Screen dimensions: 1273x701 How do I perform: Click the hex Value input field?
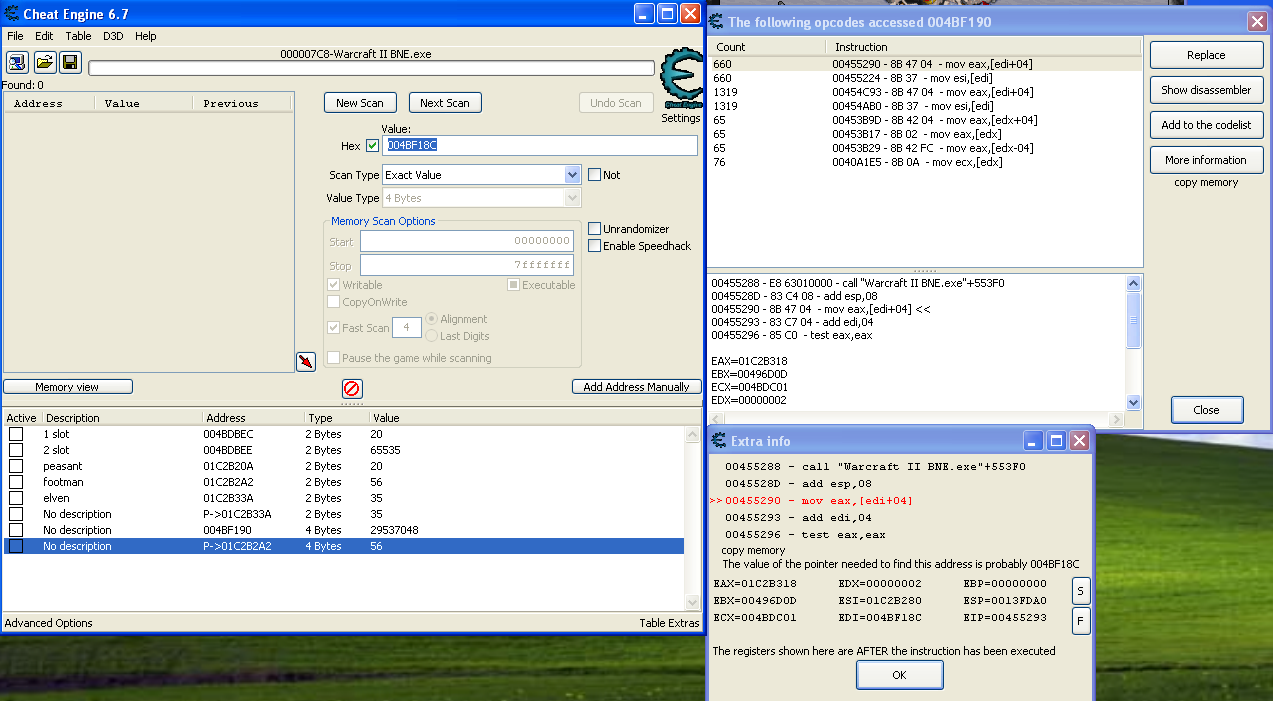coord(539,146)
